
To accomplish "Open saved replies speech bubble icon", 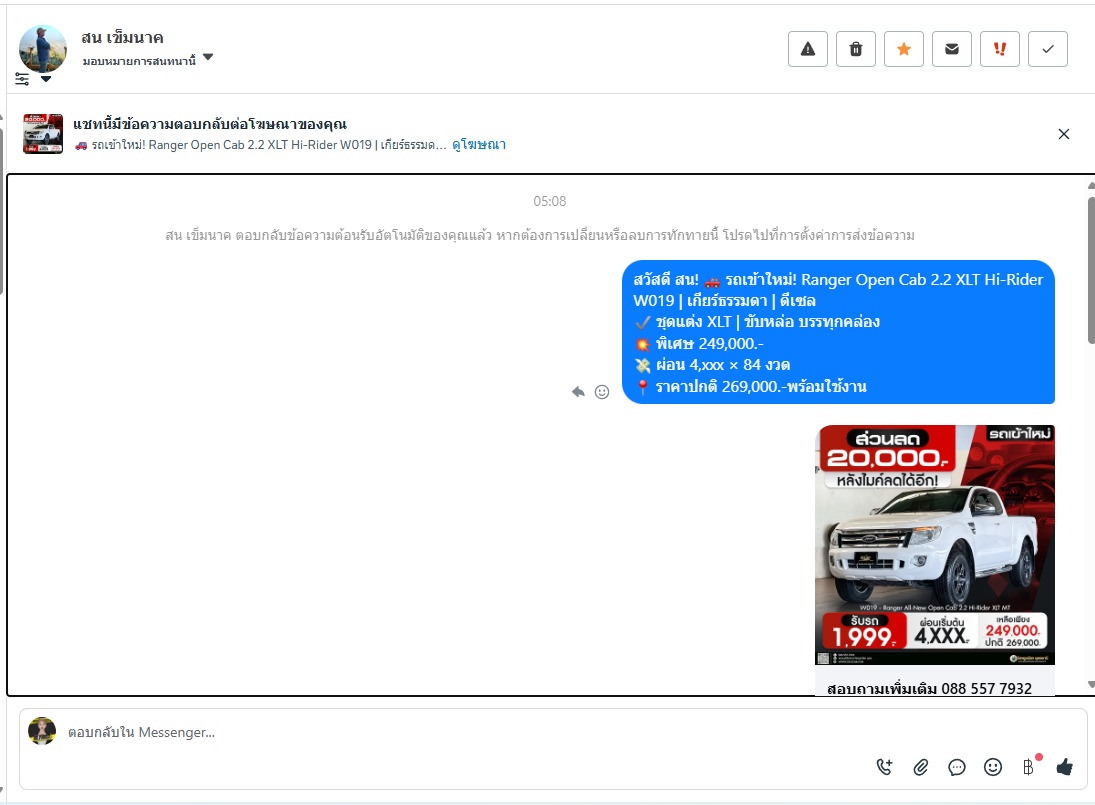I will tap(957, 767).
